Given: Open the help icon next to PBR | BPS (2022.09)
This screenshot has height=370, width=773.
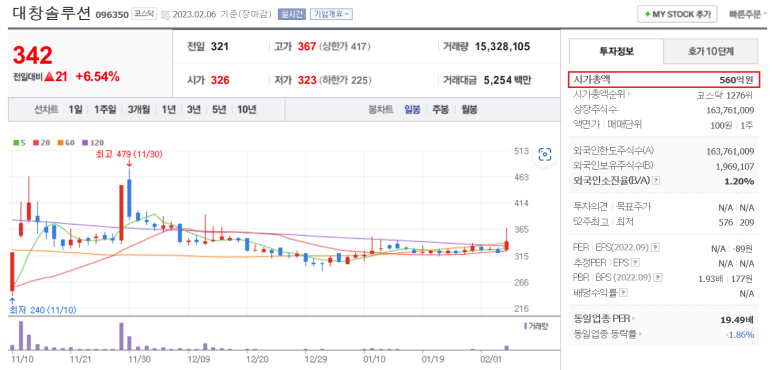Looking at the screenshot, I should pyautogui.click(x=658, y=278).
